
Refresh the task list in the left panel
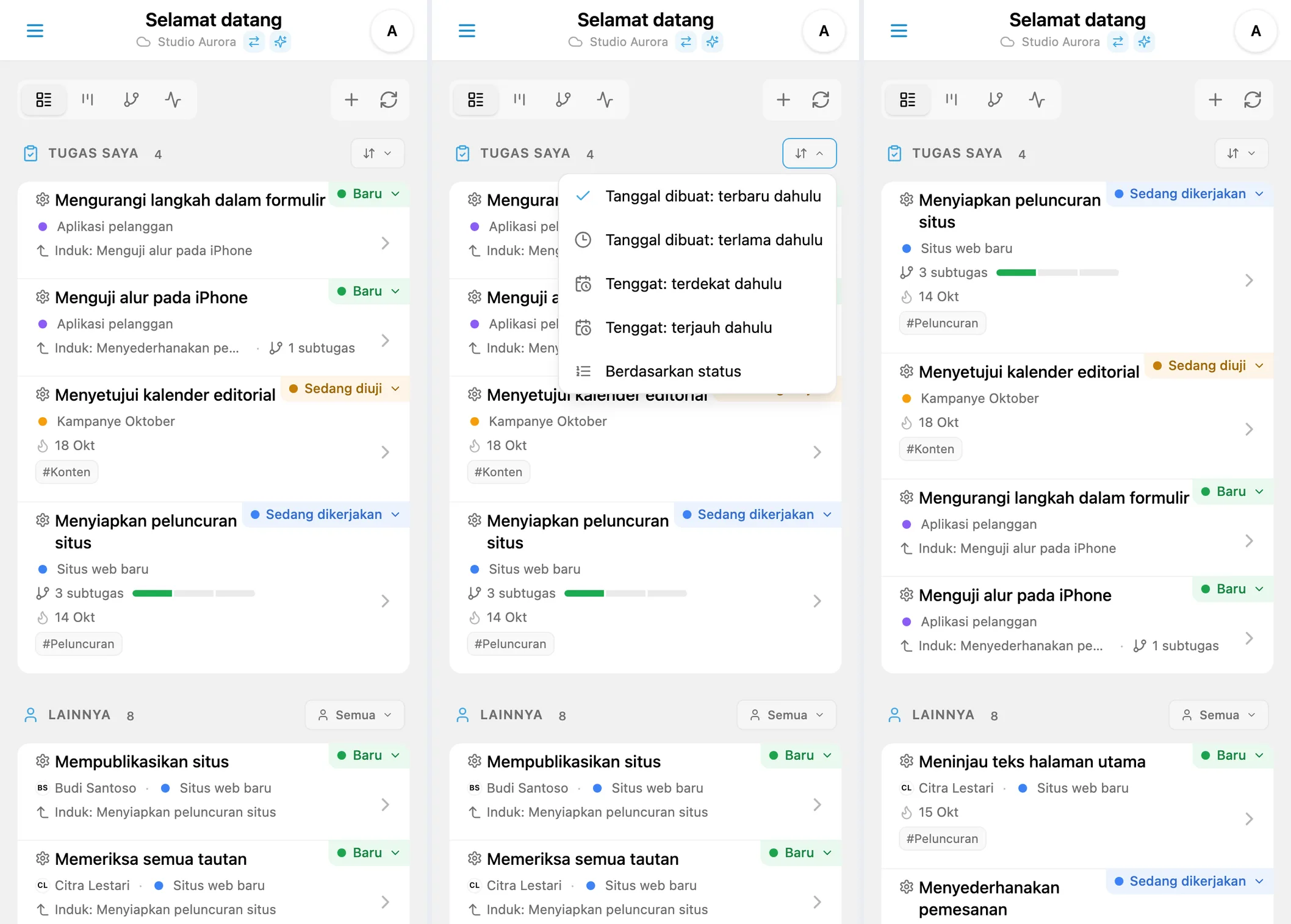point(389,99)
